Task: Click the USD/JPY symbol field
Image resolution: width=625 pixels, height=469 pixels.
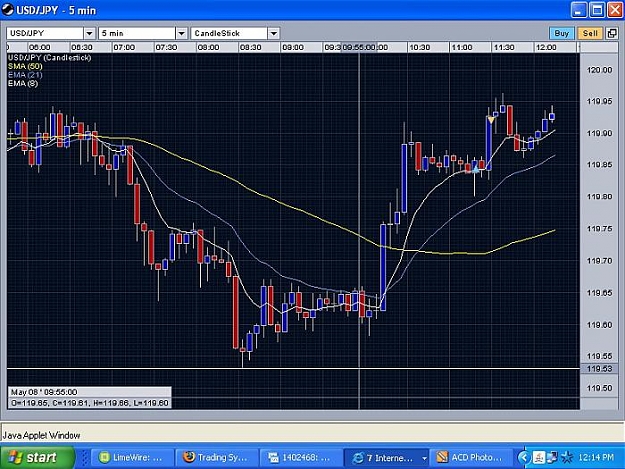Action: 45,33
